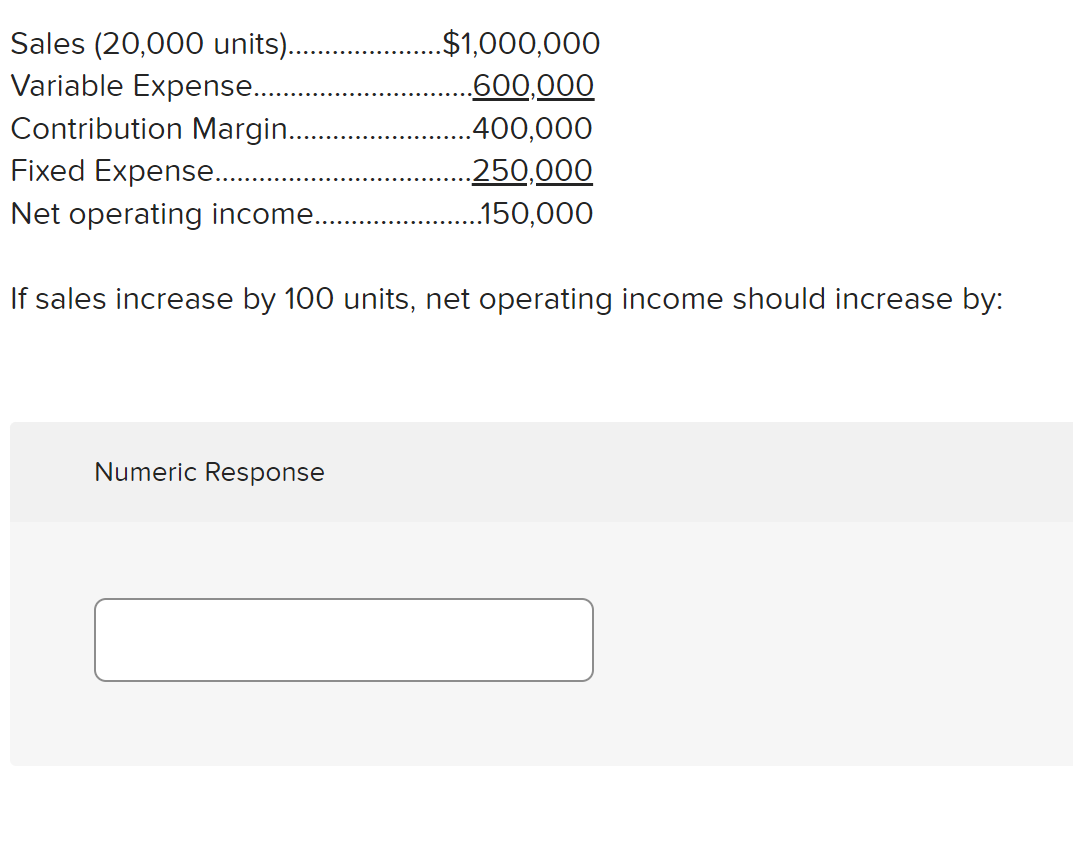Click the underlined 250,000 amount

click(x=531, y=170)
